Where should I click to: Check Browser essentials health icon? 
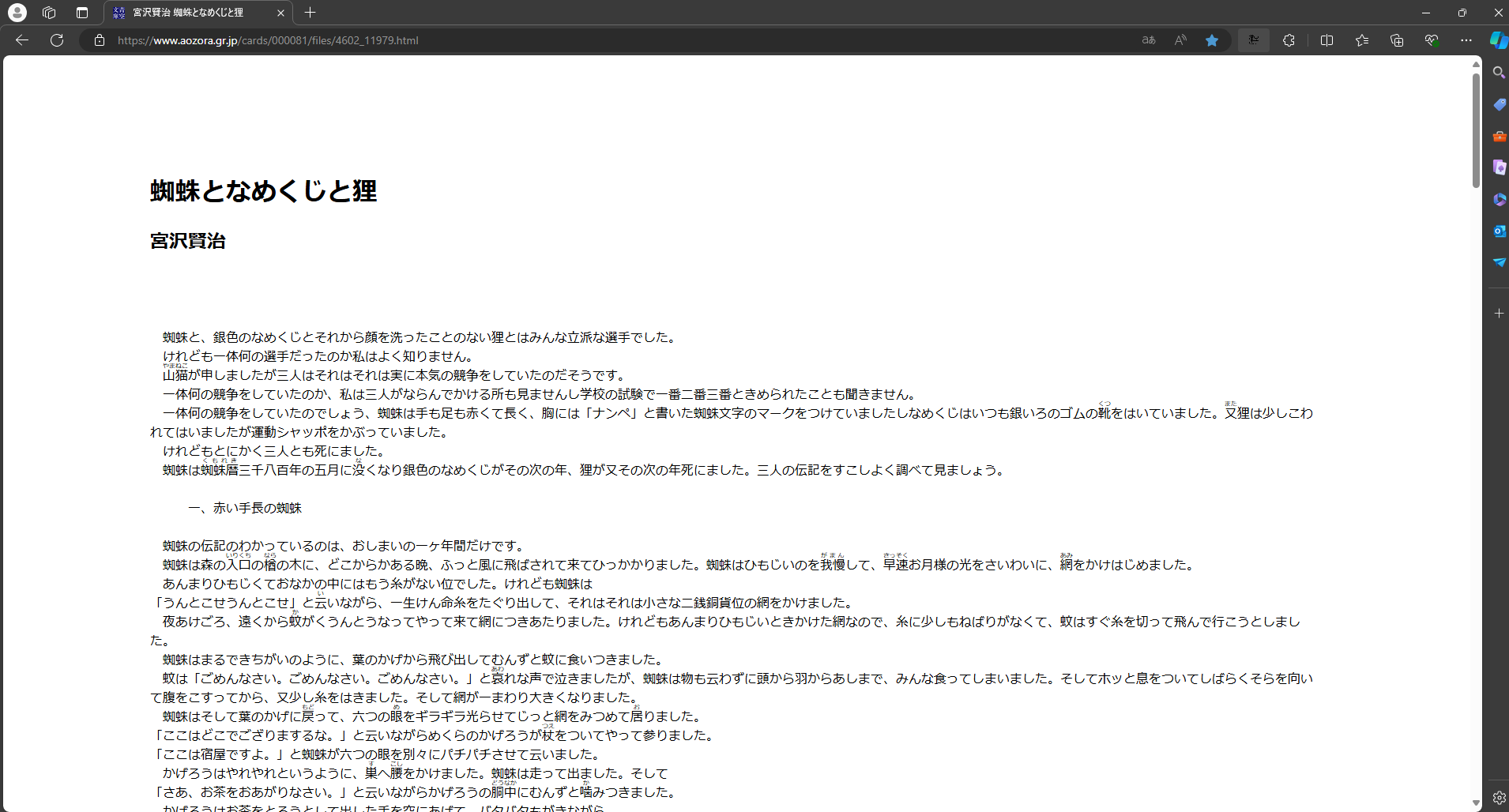point(1432,40)
